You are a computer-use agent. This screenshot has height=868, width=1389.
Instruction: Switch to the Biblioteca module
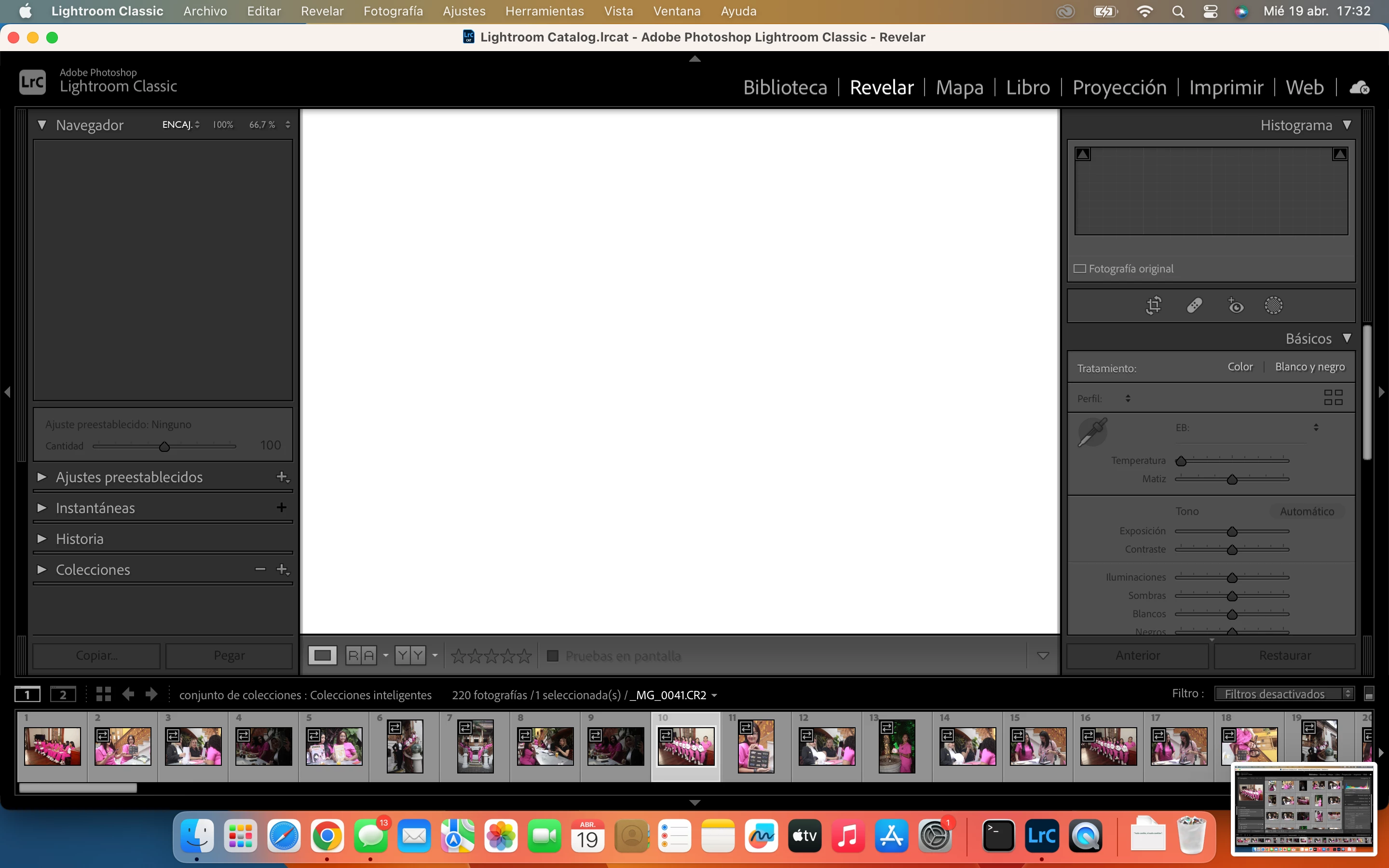(785, 87)
